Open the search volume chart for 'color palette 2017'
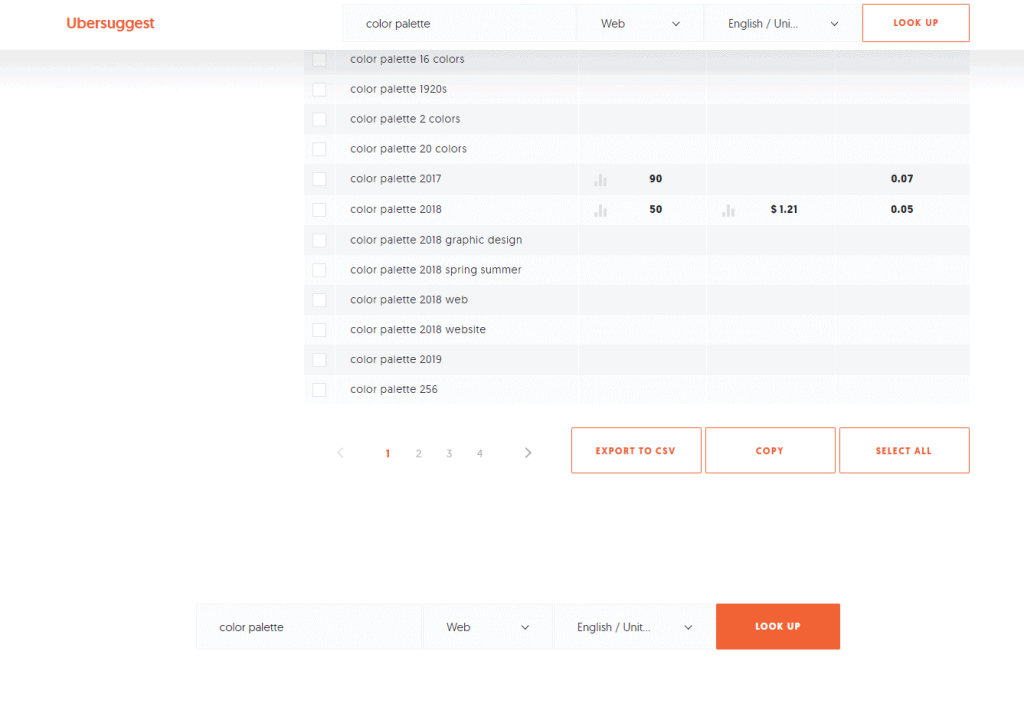The width and height of the screenshot is (1024, 720). (599, 180)
